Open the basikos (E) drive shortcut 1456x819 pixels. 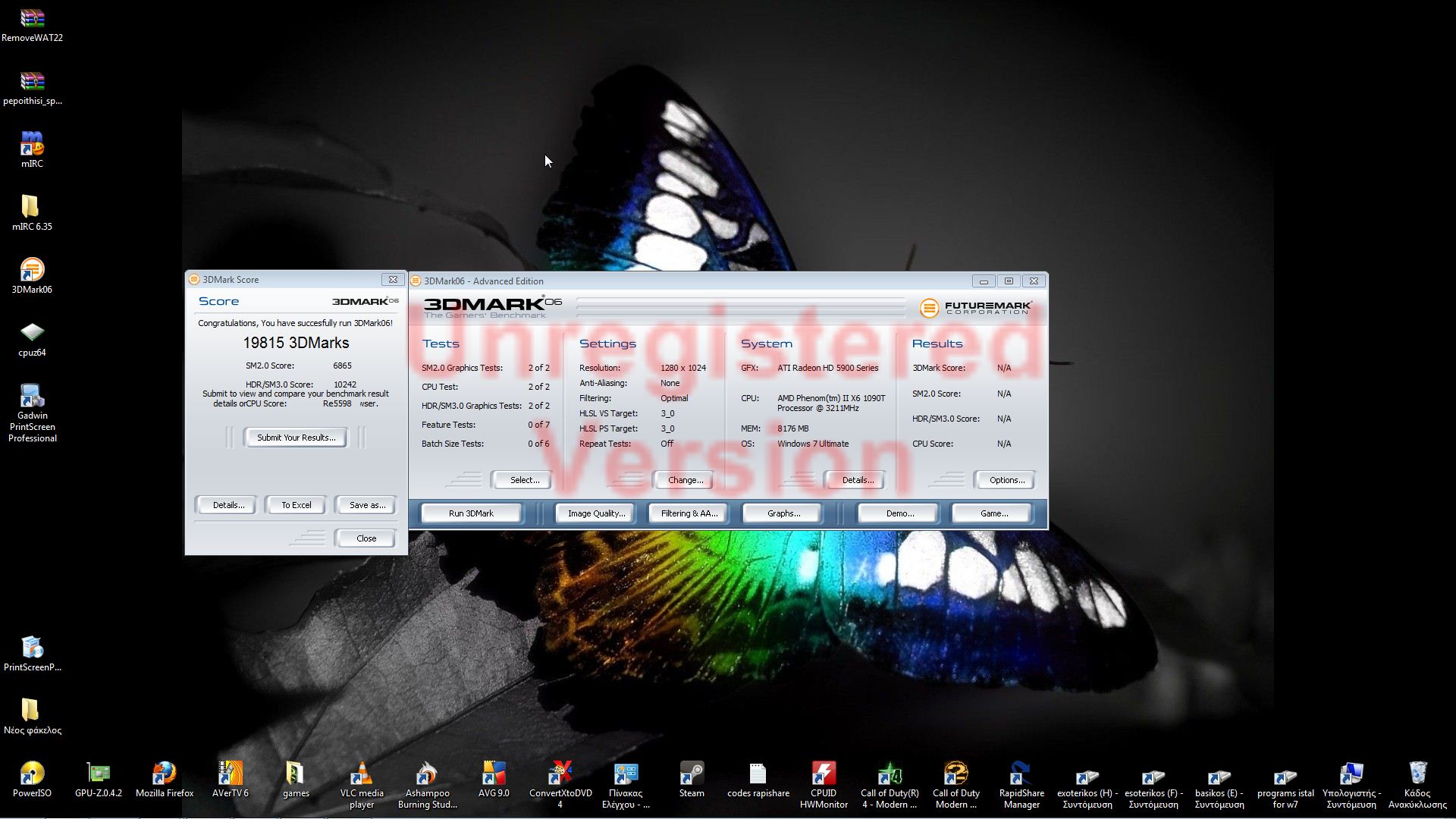(x=1219, y=777)
